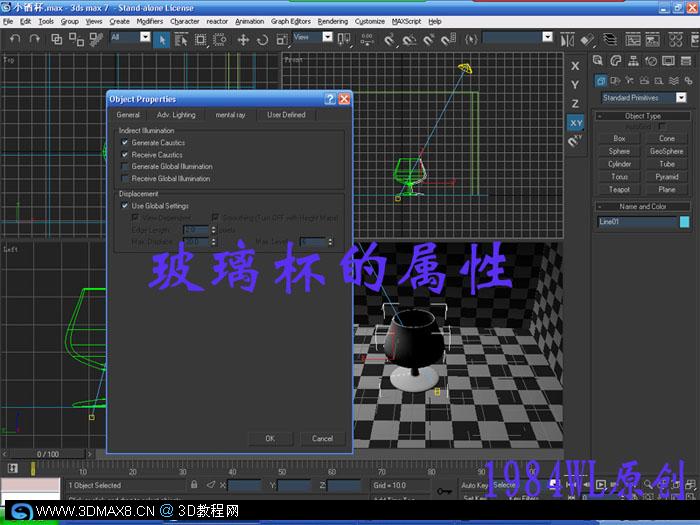The image size is (700, 525).
Task: Open the Standard Primitives dropdown
Action: point(681,97)
